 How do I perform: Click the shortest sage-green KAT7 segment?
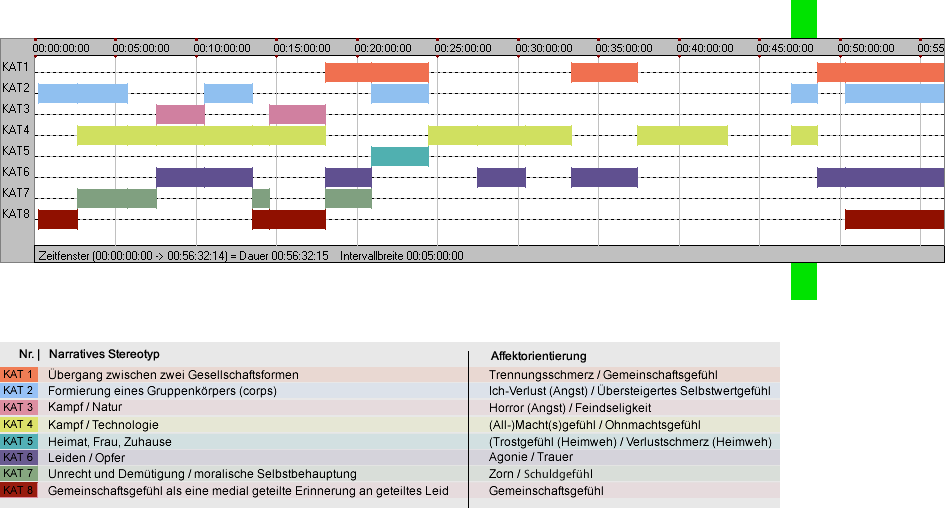[261, 198]
